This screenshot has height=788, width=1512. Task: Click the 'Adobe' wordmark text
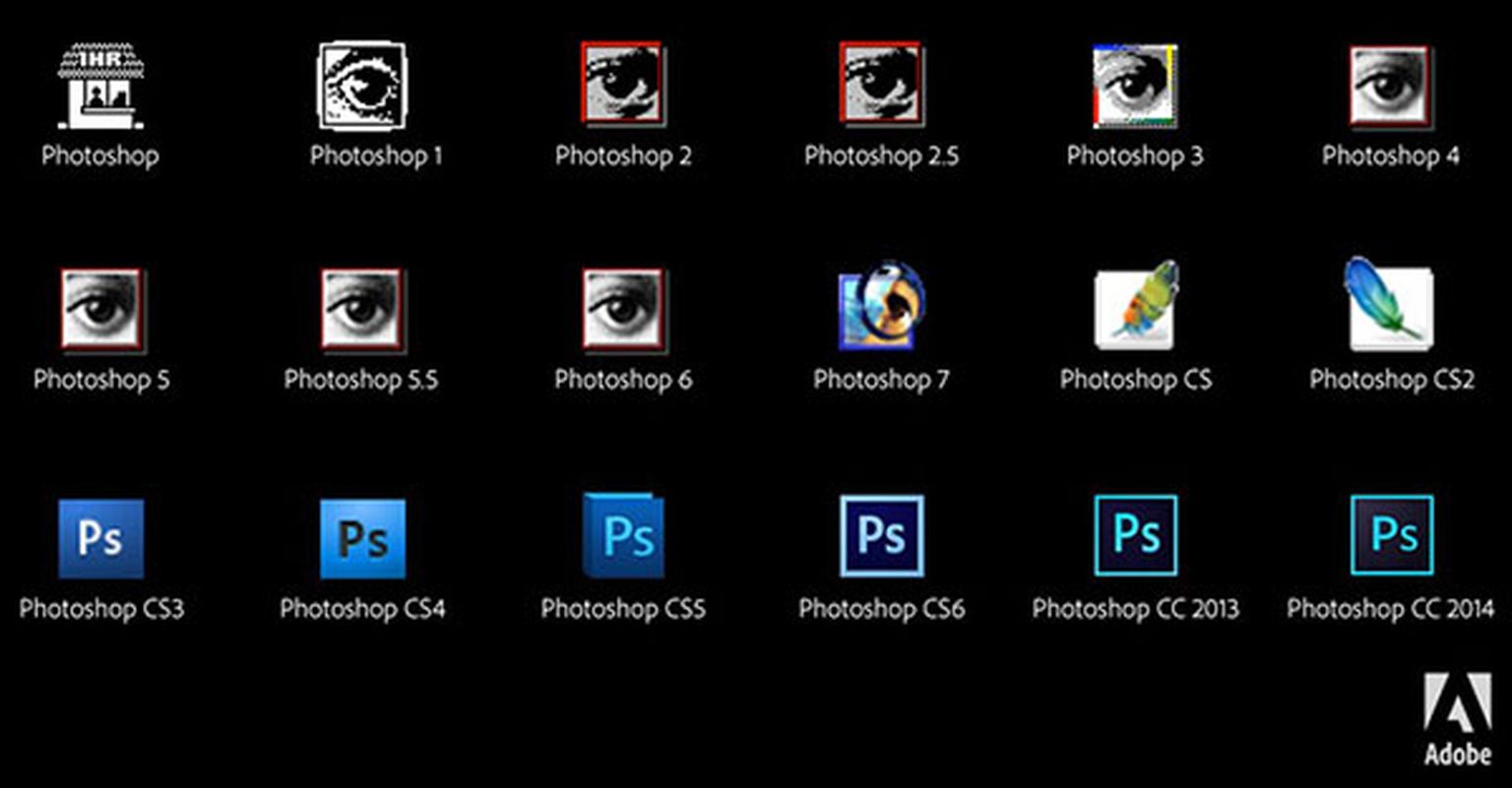(1458, 756)
